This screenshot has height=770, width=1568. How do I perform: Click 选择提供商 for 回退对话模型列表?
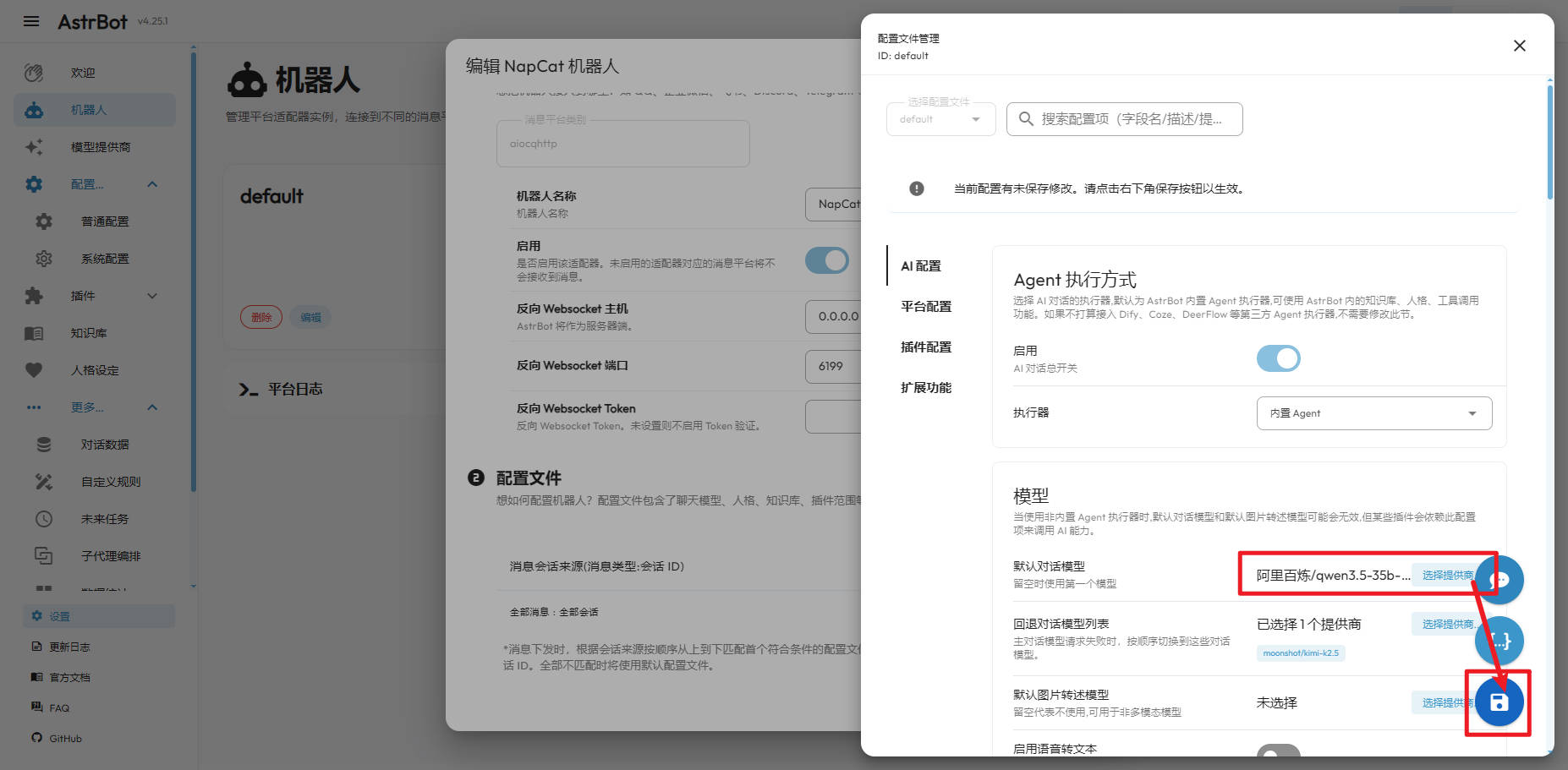(x=1447, y=625)
